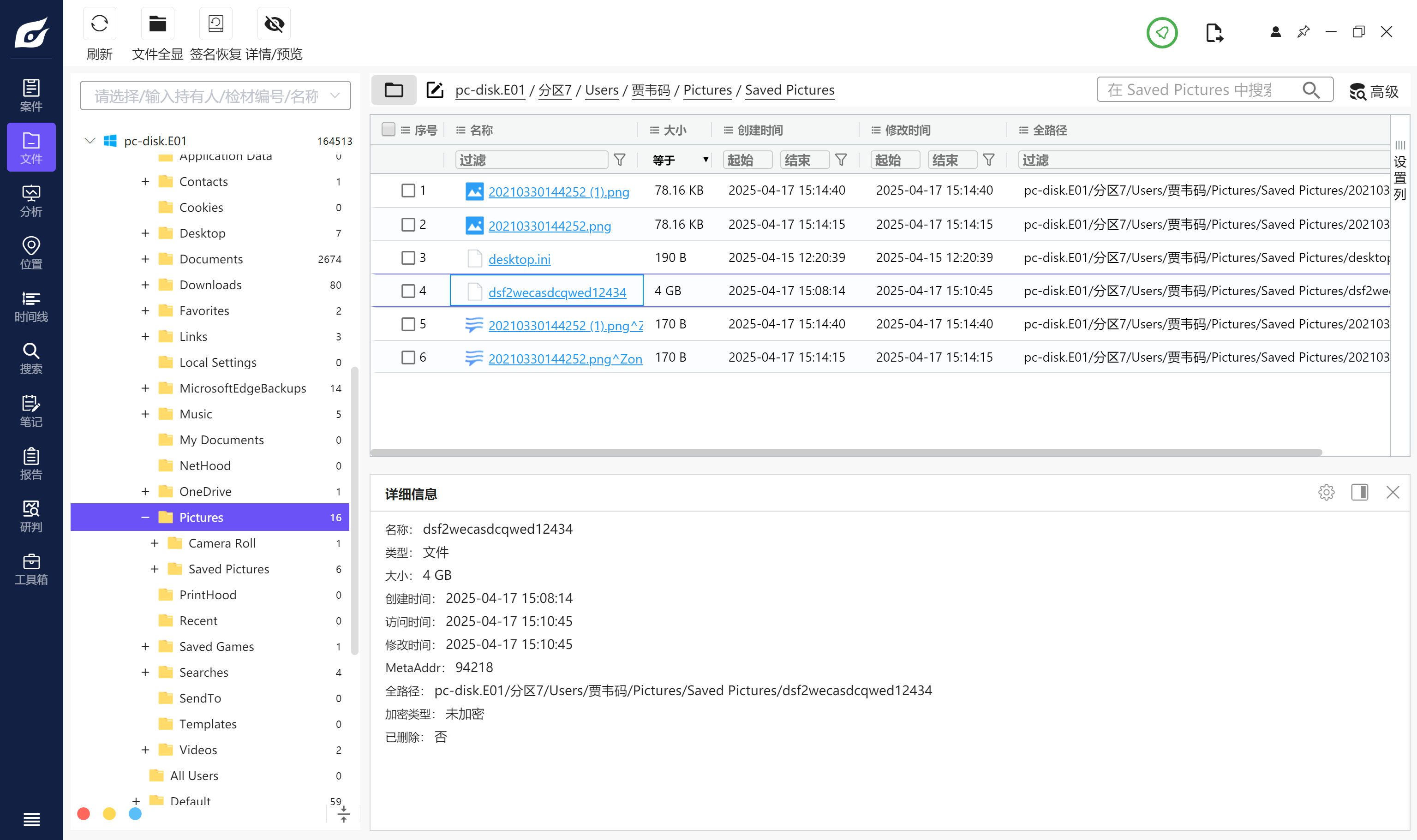This screenshot has height=840, width=1417.
Task: Open dsf2wecasdcqwed12434 file link
Action: coord(557,292)
